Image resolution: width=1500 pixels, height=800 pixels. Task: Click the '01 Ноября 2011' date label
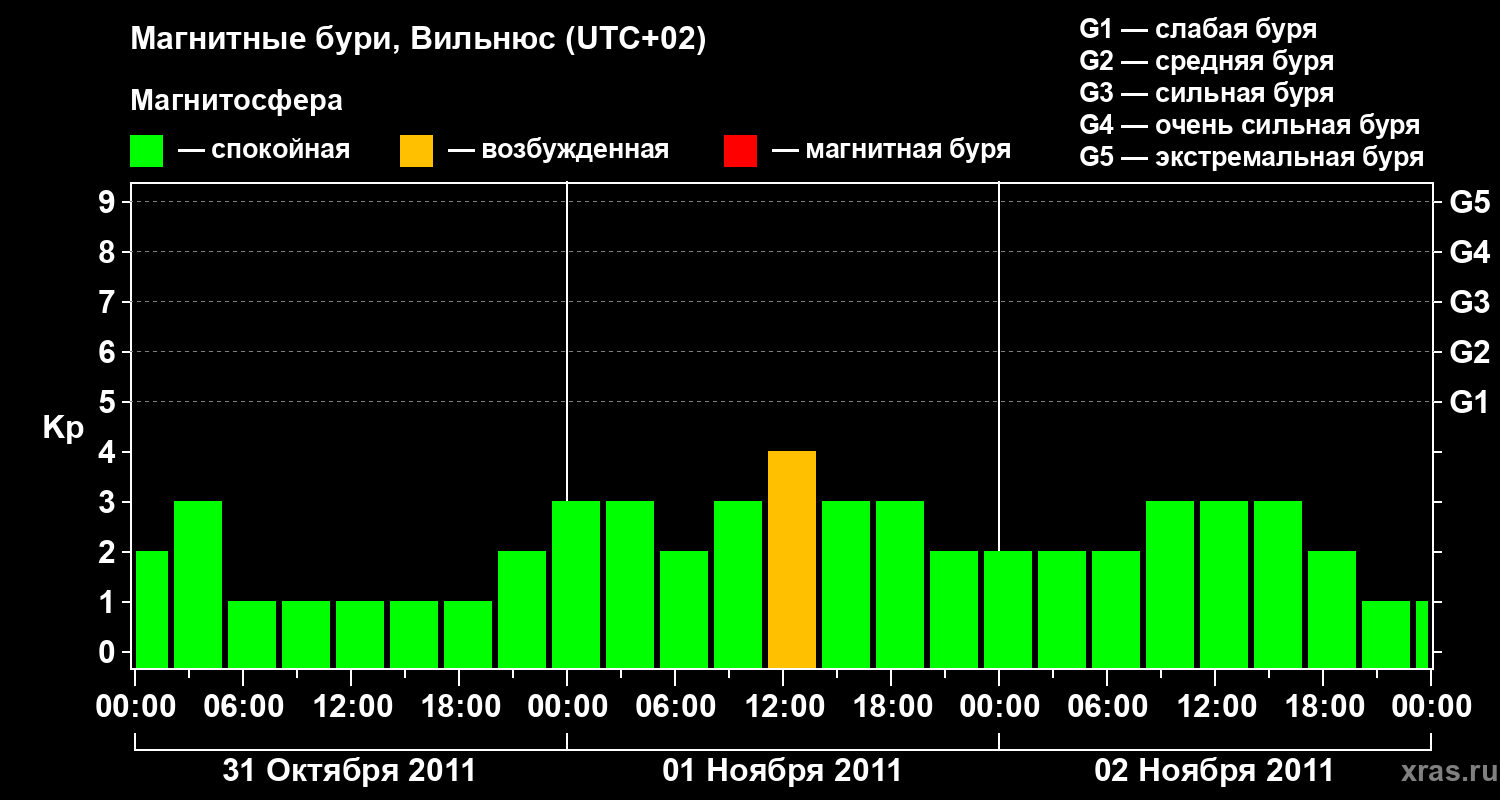(783, 771)
